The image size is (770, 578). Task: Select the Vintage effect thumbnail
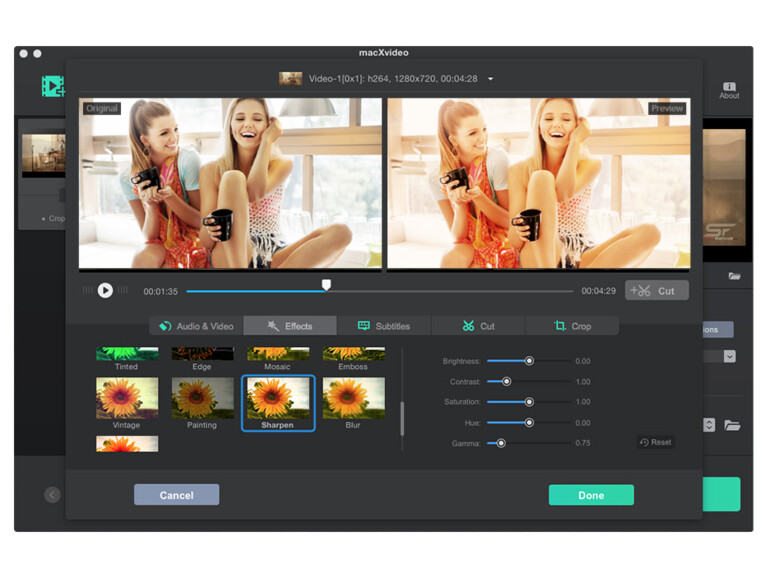tap(127, 398)
